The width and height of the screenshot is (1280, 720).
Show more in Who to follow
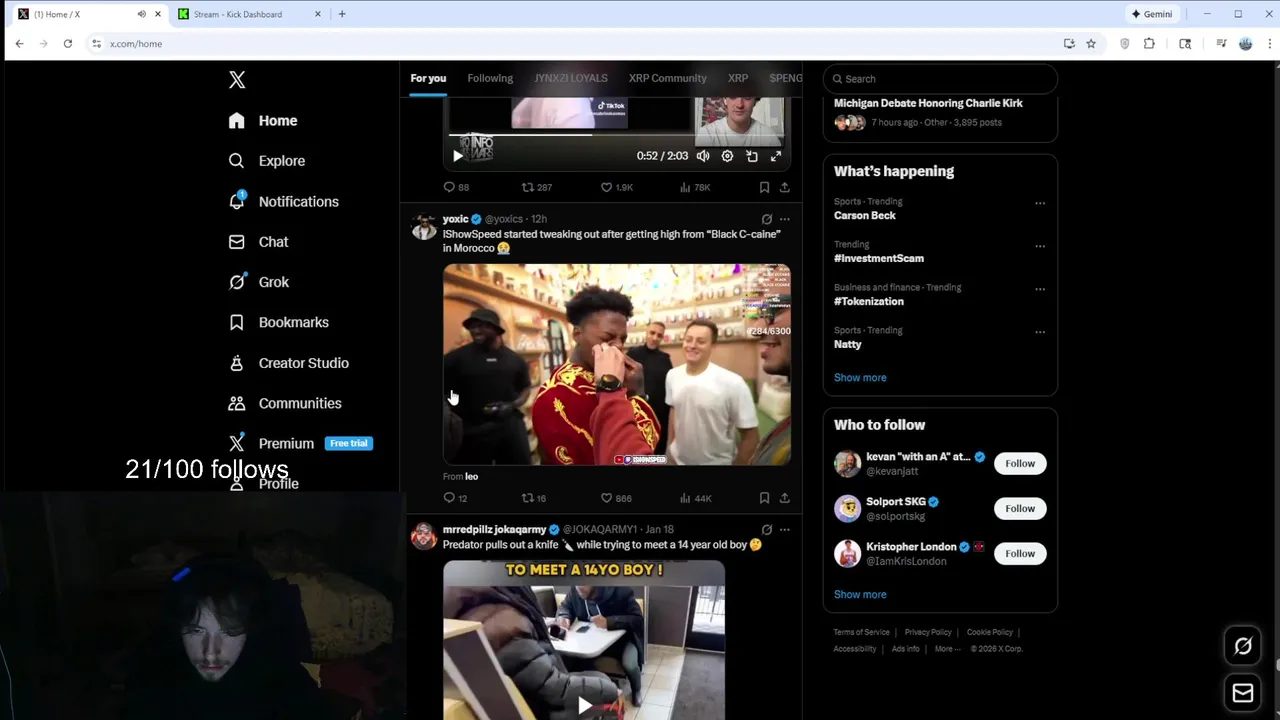tap(860, 595)
